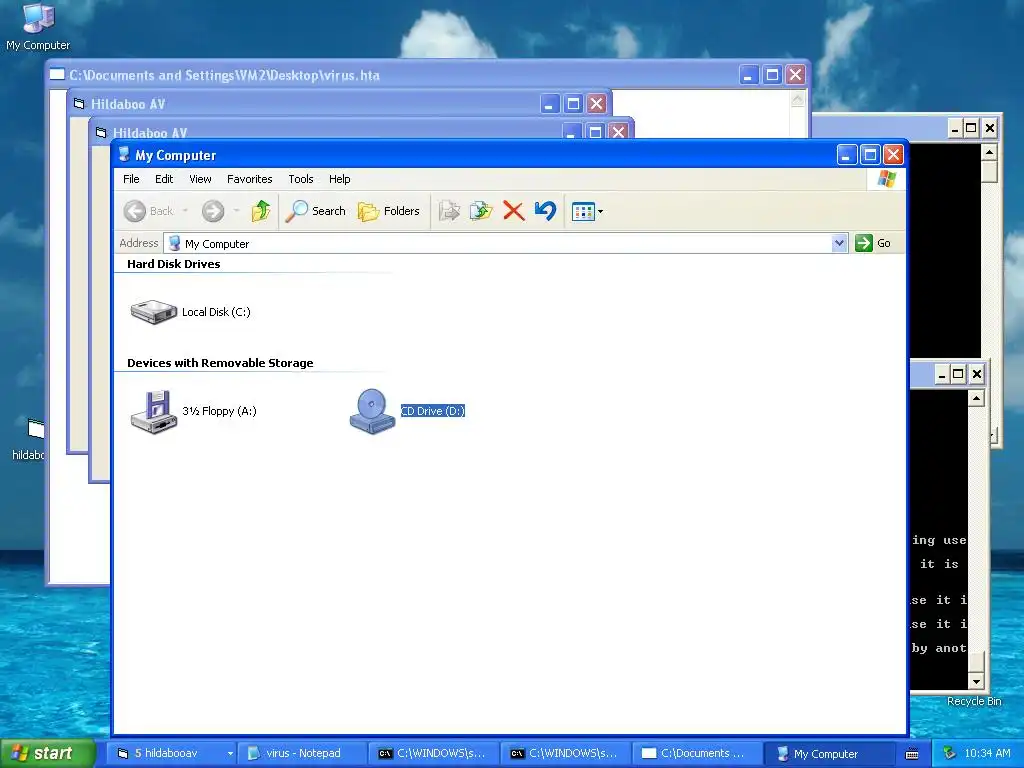The image size is (1024, 768).
Task: Switch to first C:\WINDOWS\s... taskbar button
Action: click(433, 754)
